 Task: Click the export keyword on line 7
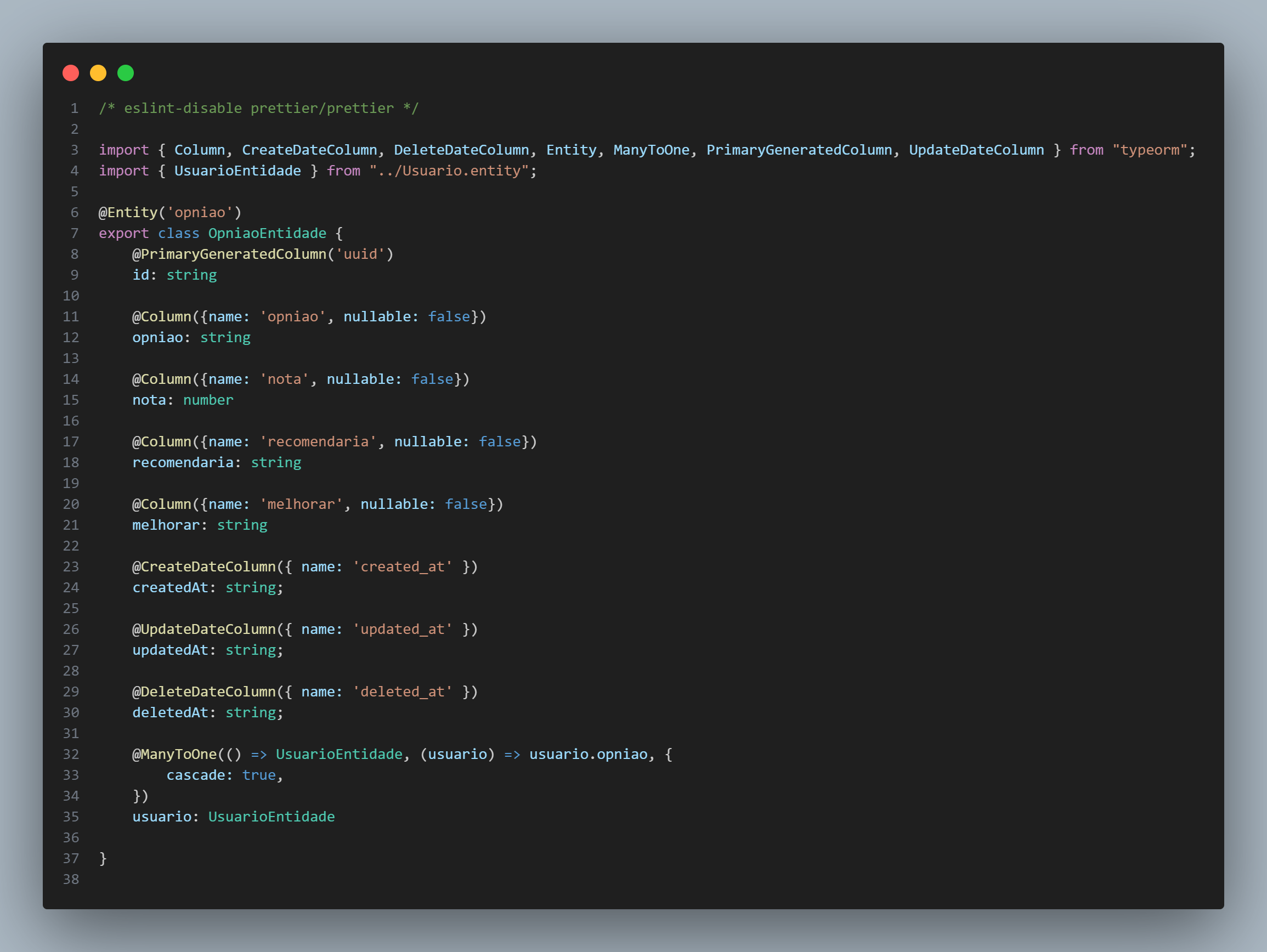(x=124, y=233)
